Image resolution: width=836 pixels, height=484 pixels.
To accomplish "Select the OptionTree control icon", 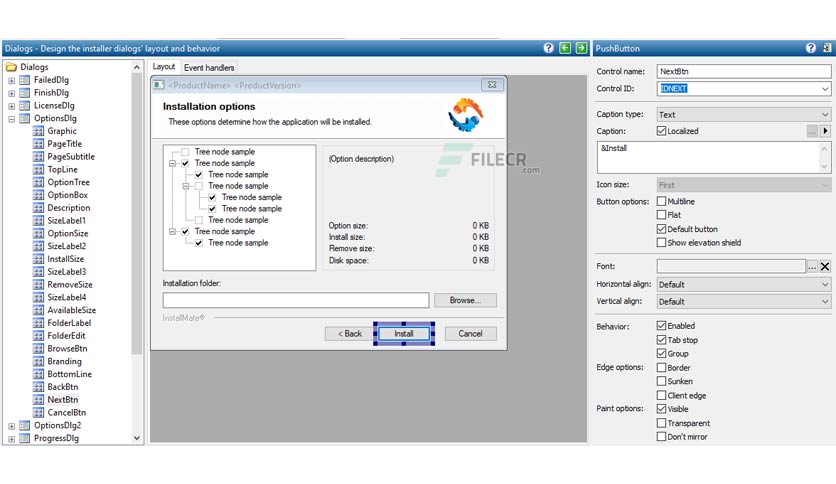I will click(x=38, y=182).
